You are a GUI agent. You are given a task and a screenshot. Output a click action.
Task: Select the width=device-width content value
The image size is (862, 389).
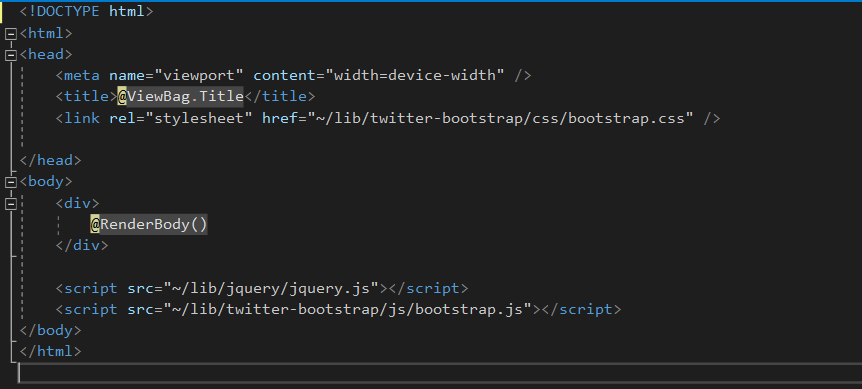(x=415, y=75)
